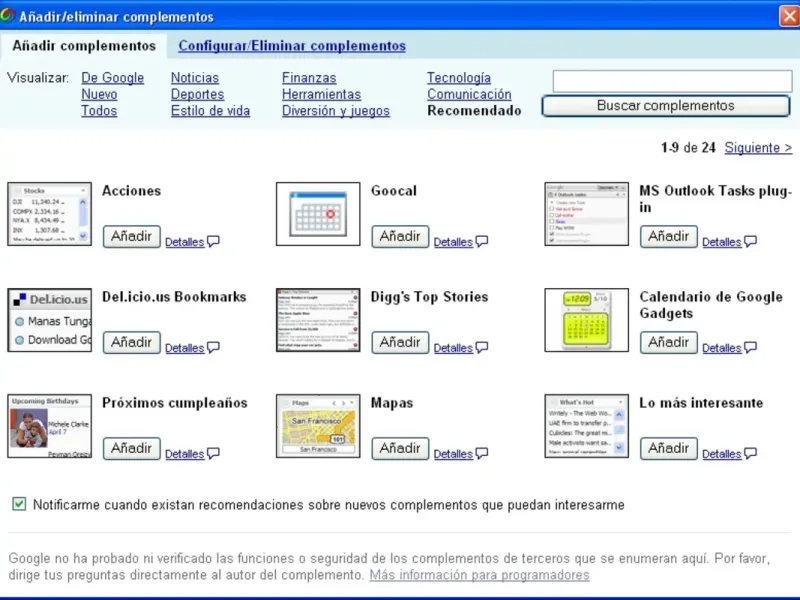Screen dimensions: 800x600
Task: Select the Recomendado category
Action: click(x=474, y=111)
